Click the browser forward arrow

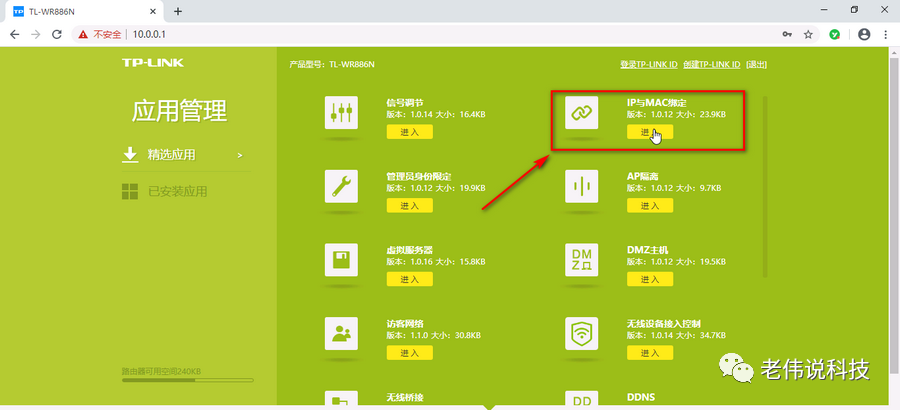point(36,34)
